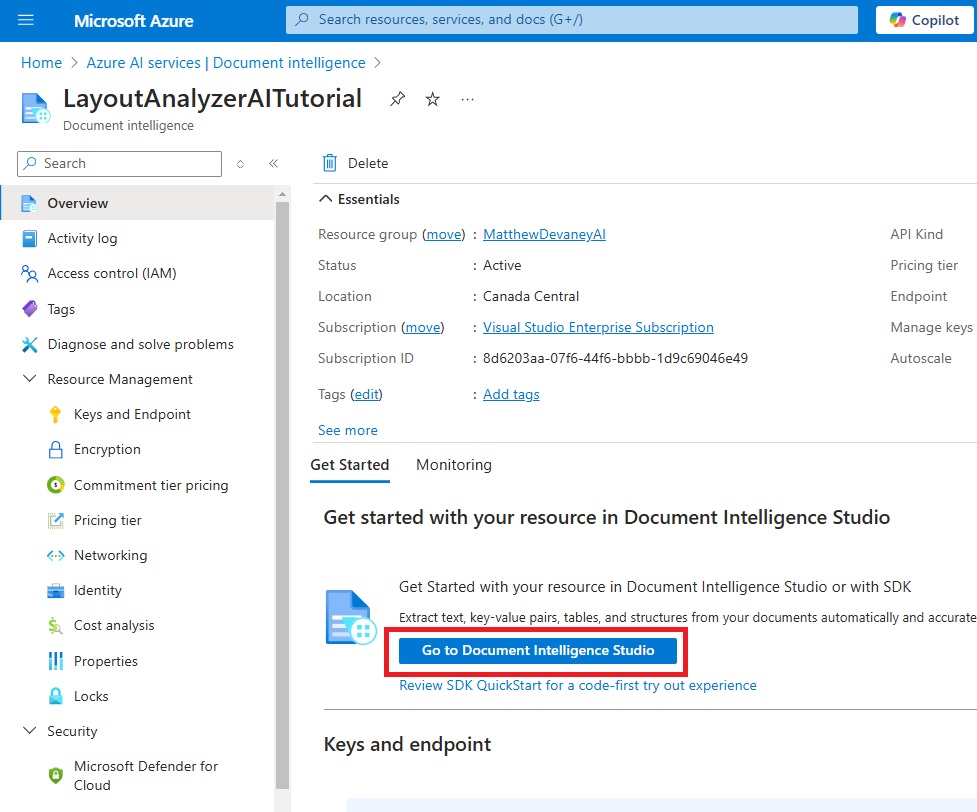Click the Microsoft Azure logo text
Viewport: 977px width, 812px height.
pos(133,21)
